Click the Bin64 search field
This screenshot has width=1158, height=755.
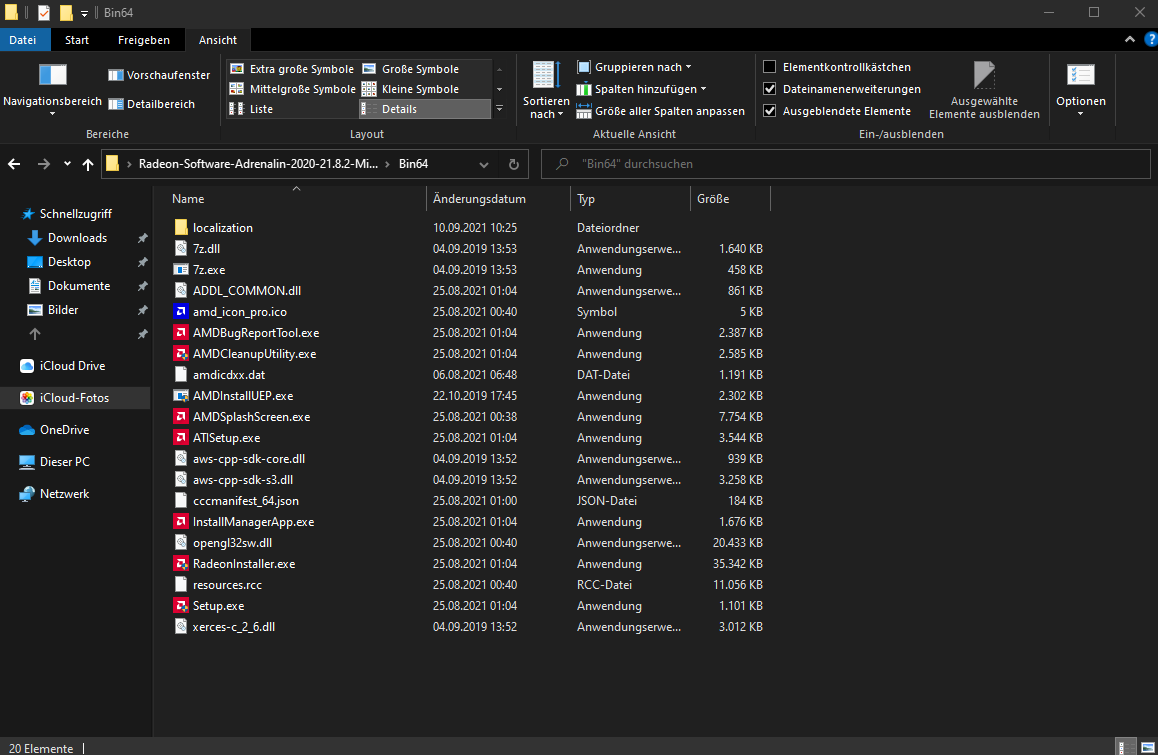pos(846,164)
